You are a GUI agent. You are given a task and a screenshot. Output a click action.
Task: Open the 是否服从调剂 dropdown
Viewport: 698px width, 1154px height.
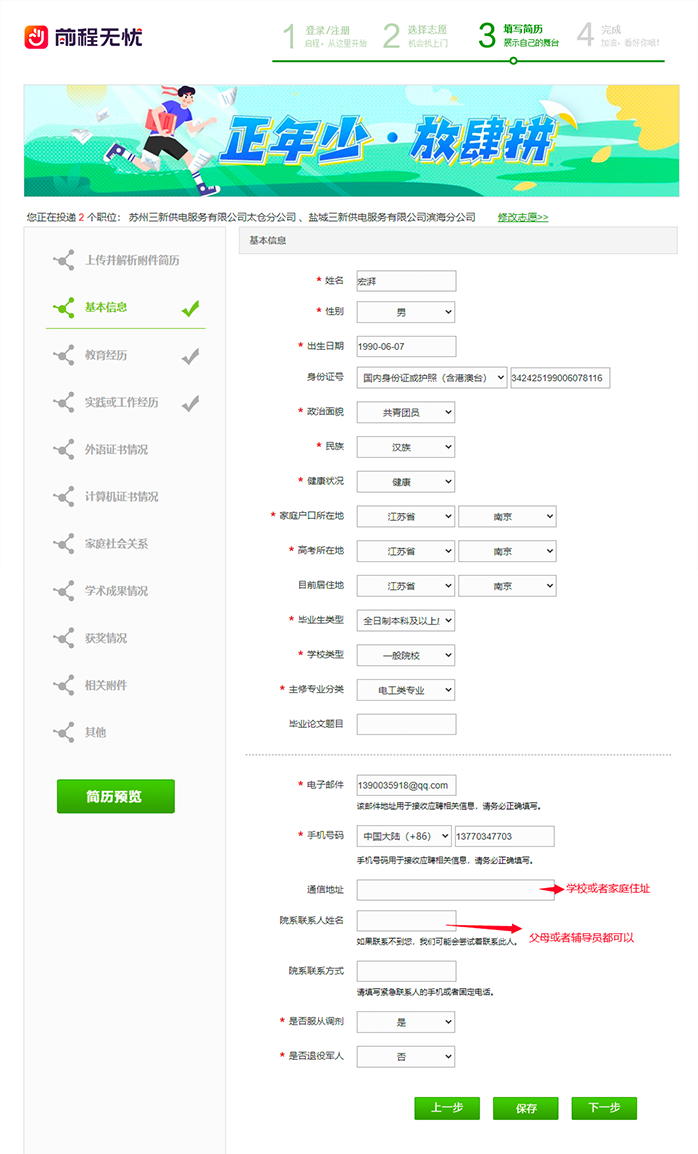405,1022
